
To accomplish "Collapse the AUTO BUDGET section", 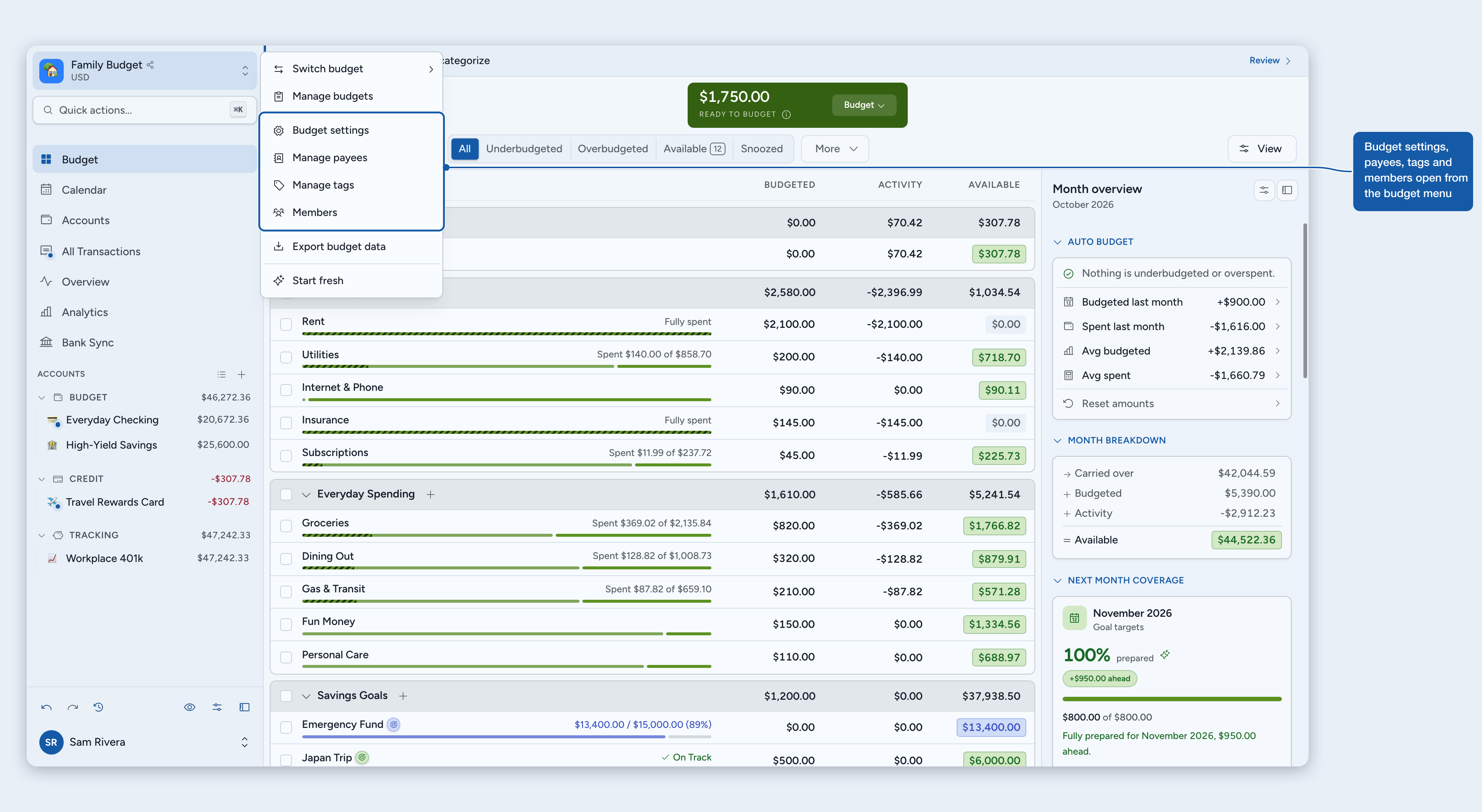I will click(1057, 242).
